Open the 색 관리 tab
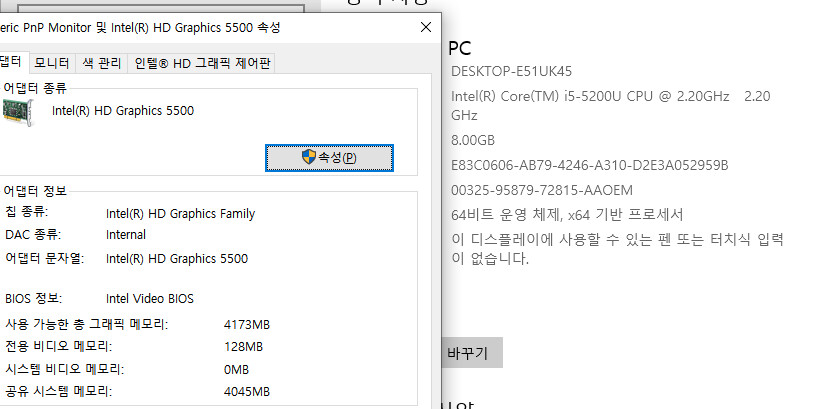Image resolution: width=830 pixels, height=409 pixels. coord(102,63)
